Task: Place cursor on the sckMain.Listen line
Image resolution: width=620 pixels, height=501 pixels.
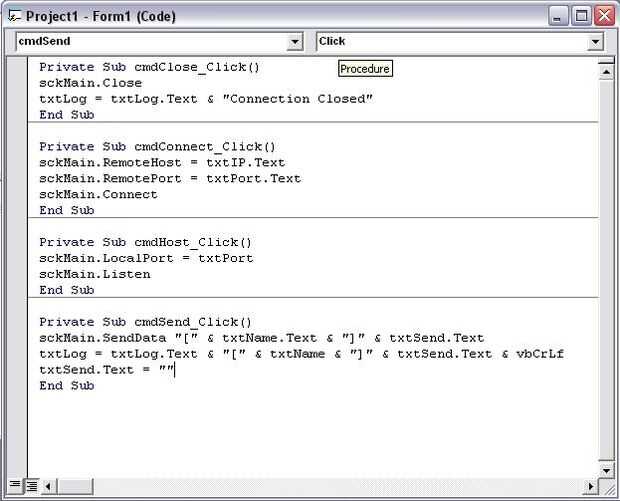Action: tap(95, 274)
